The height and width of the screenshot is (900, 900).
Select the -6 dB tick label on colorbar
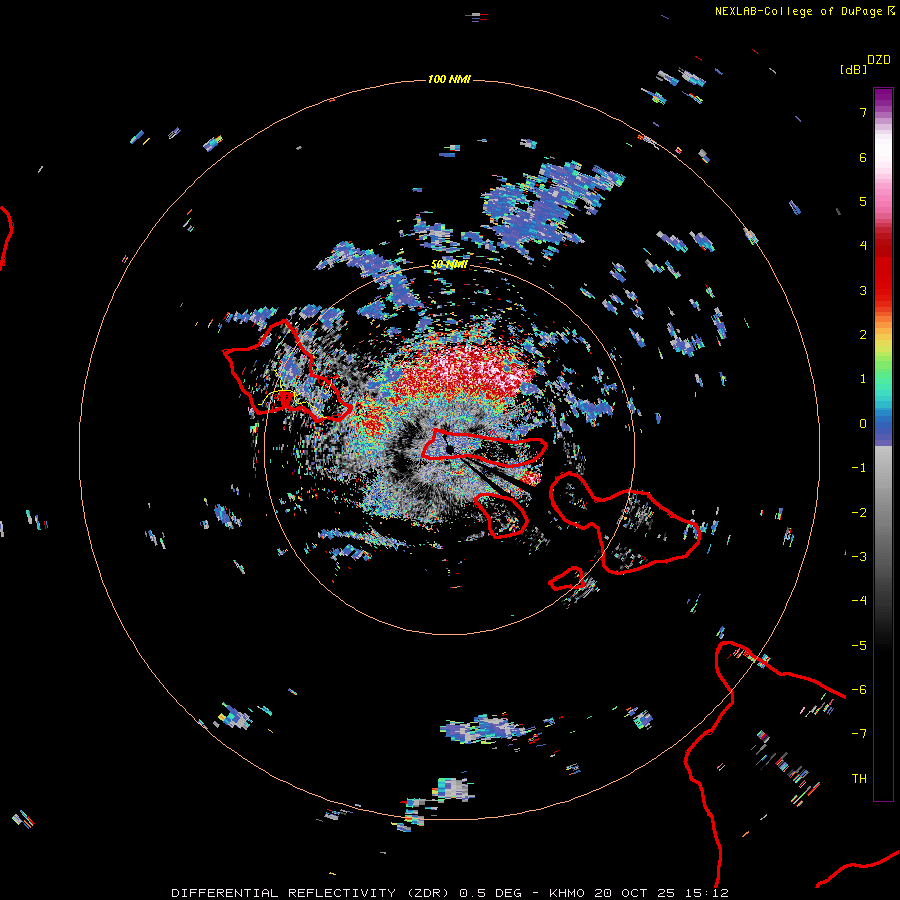[859, 690]
